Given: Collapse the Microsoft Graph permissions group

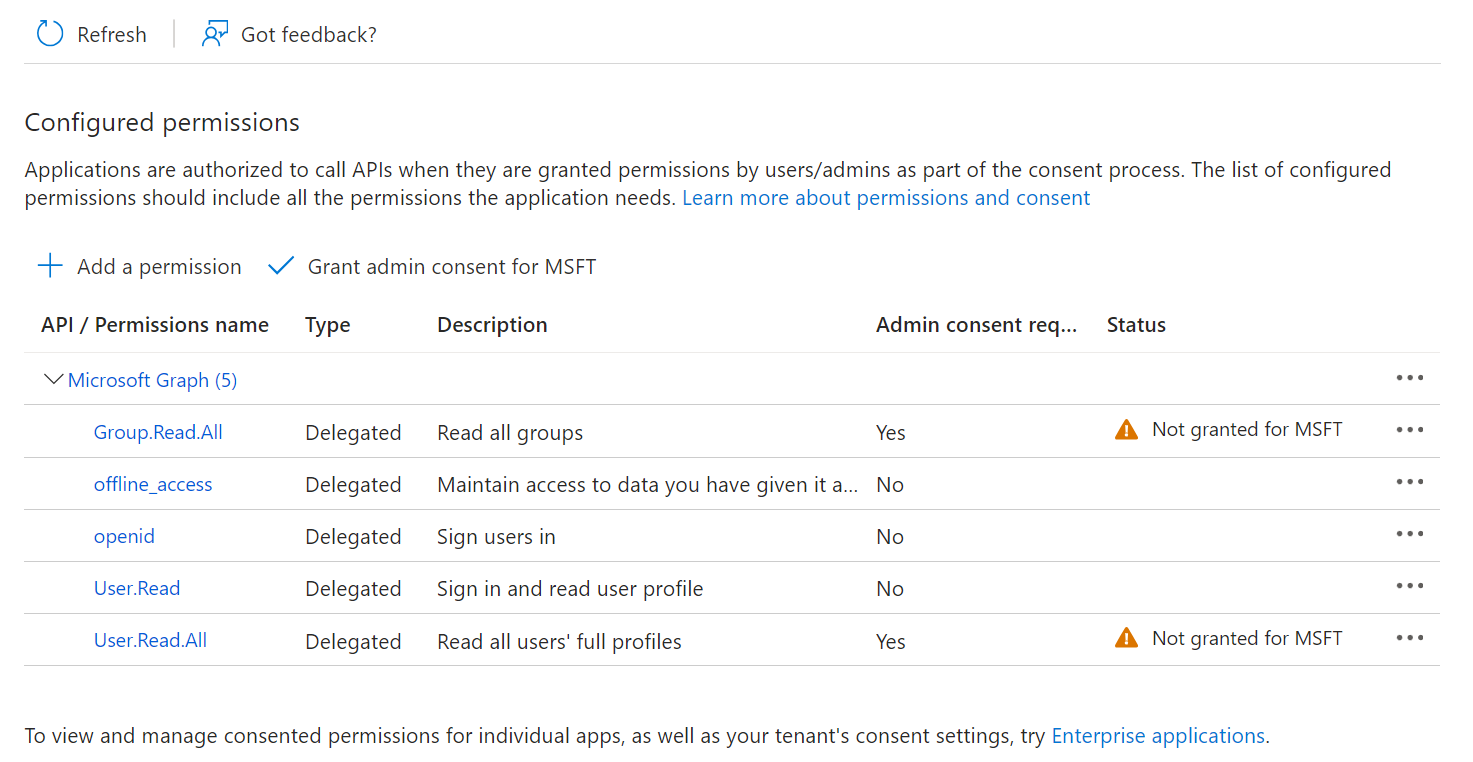Looking at the screenshot, I should (x=54, y=379).
